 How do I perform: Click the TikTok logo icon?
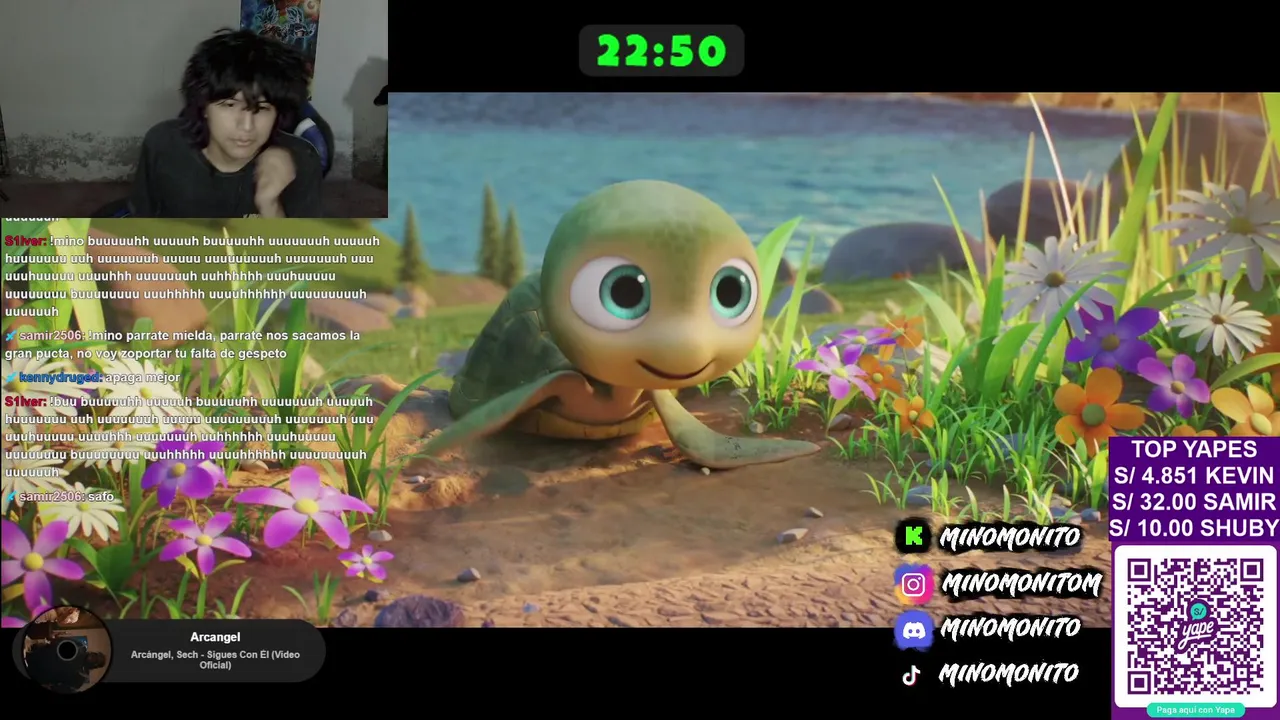(x=911, y=675)
